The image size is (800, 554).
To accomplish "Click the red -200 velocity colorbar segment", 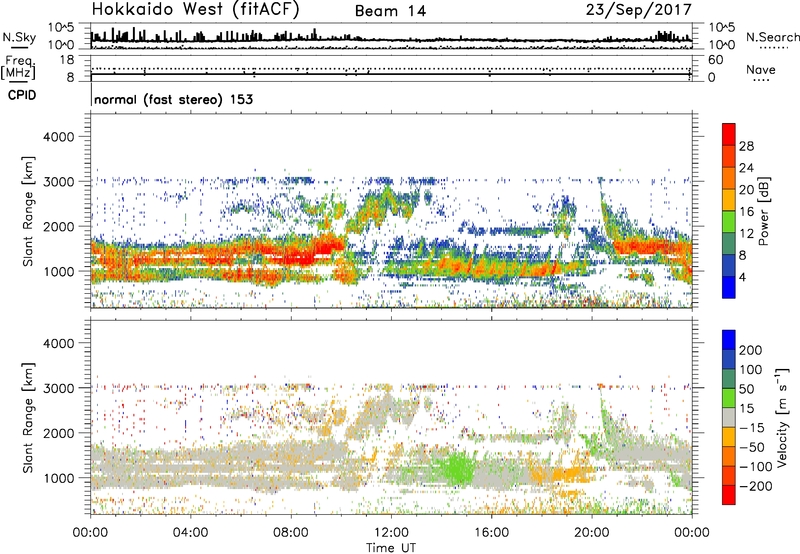I will (x=729, y=495).
